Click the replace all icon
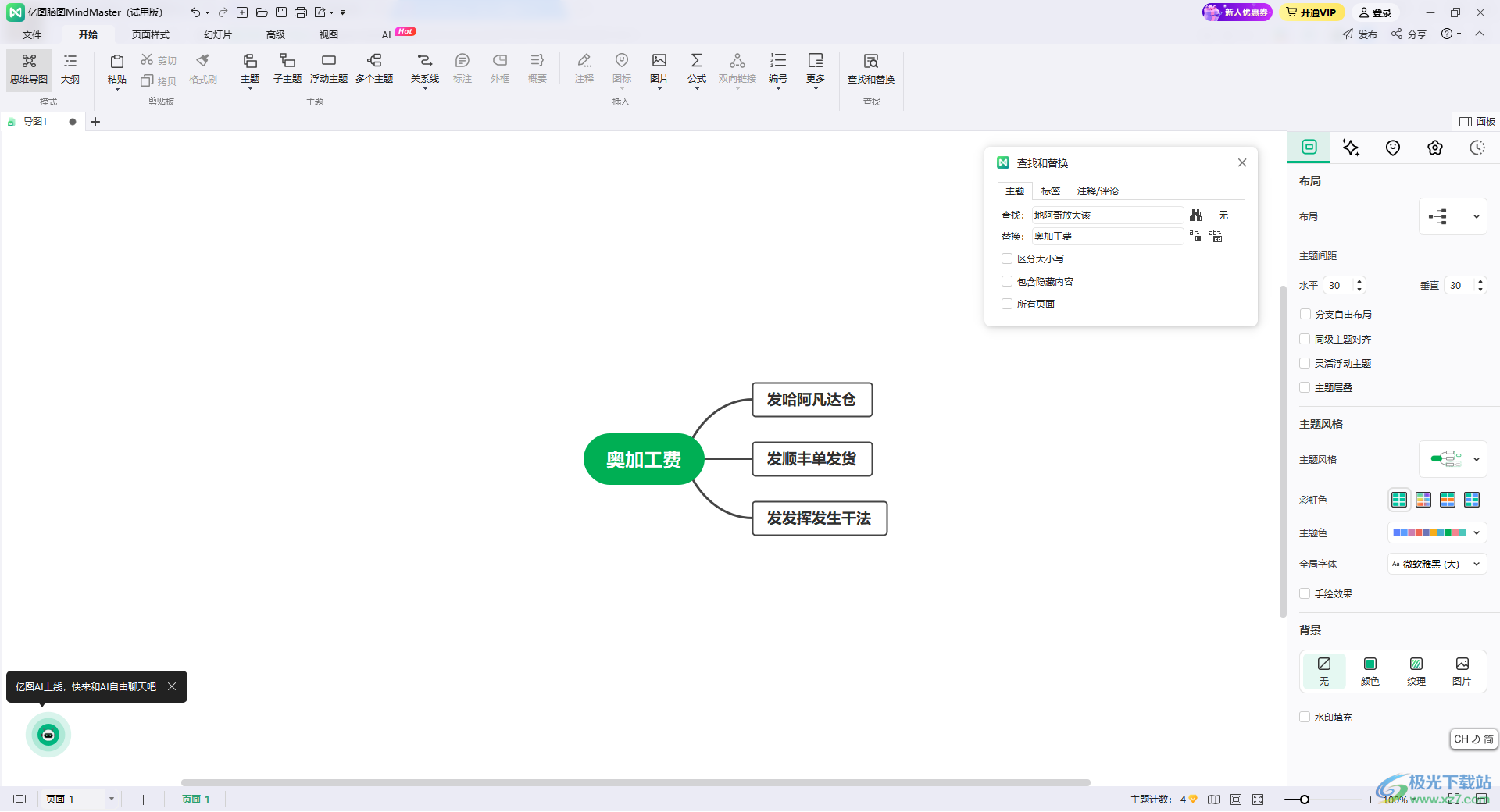 (1216, 236)
